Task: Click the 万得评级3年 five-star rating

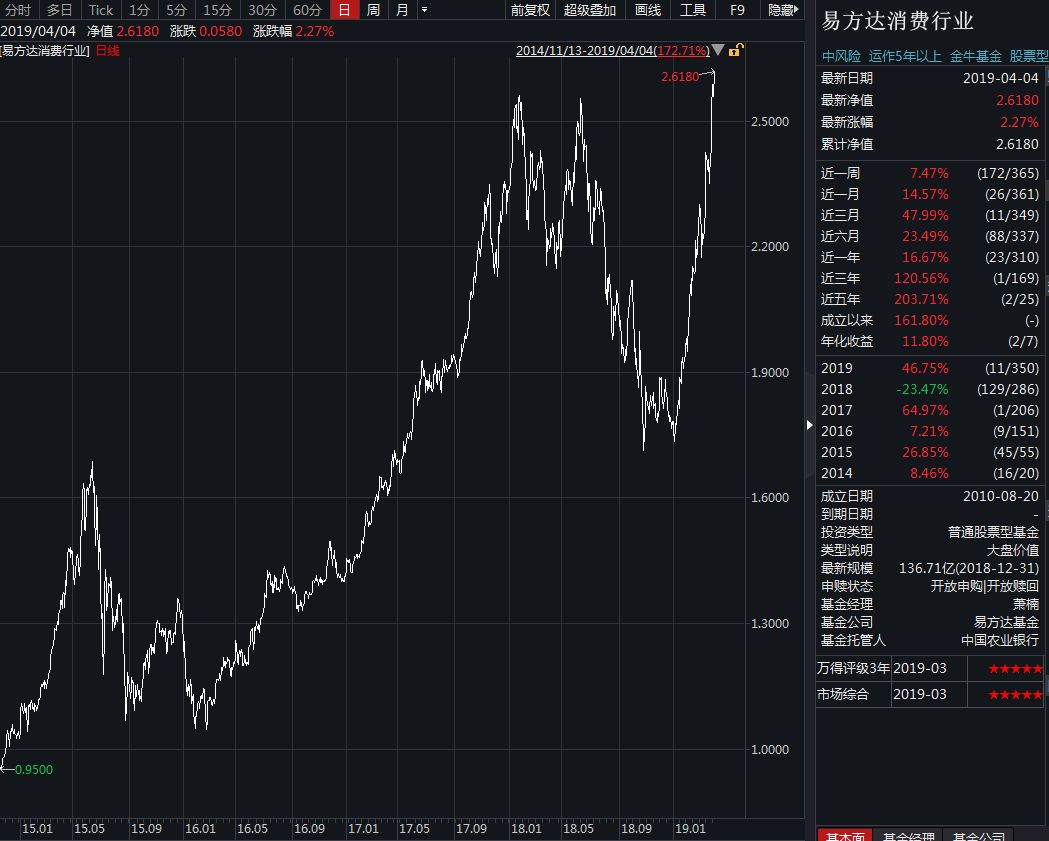Action: click(1015, 668)
